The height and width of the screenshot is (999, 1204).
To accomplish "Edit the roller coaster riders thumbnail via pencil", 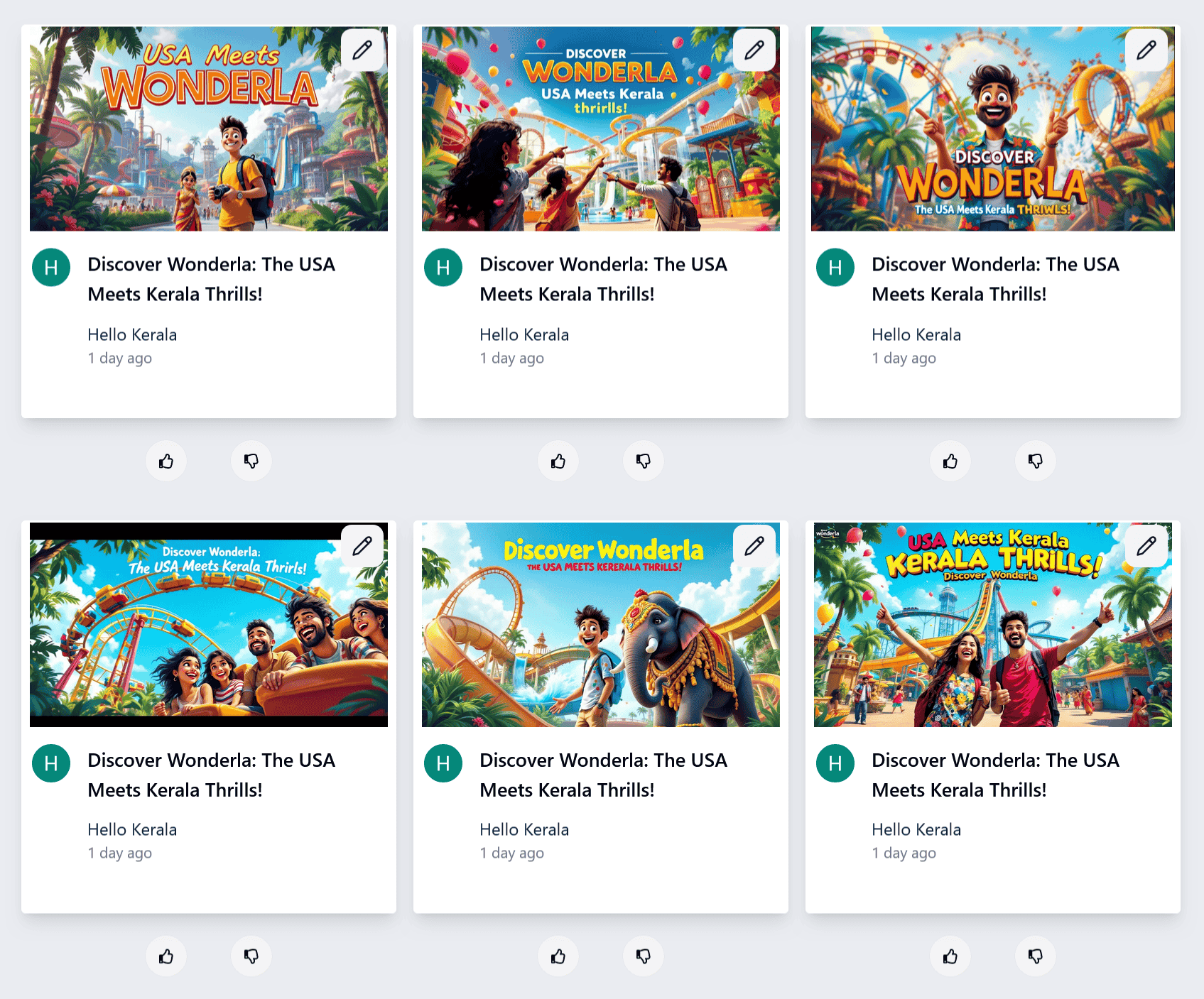I will point(362,545).
